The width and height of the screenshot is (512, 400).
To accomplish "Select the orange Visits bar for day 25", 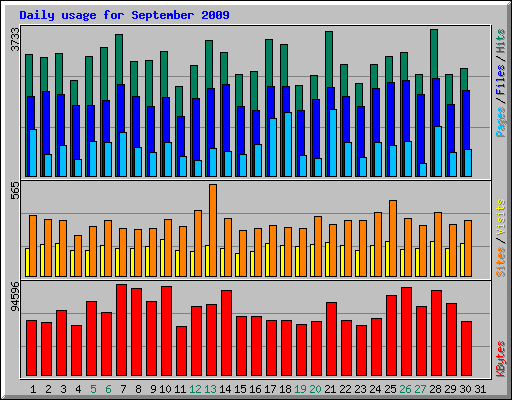I will point(393,238).
